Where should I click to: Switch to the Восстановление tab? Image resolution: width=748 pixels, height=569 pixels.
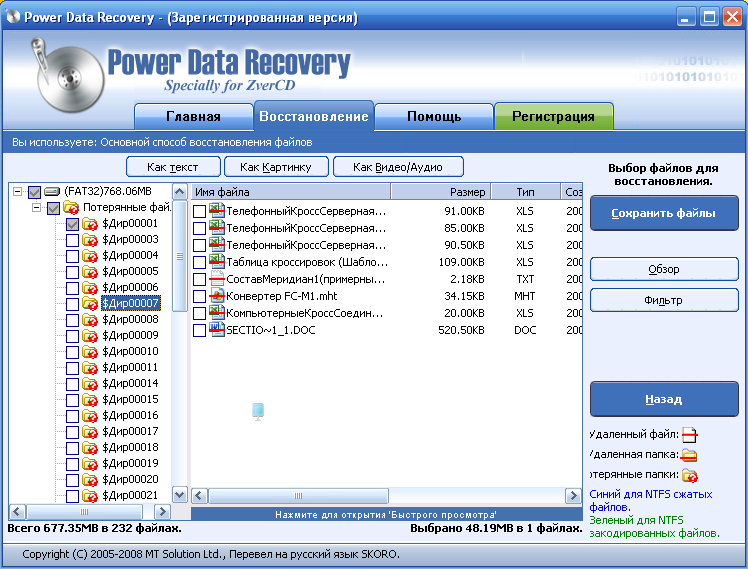point(314,115)
